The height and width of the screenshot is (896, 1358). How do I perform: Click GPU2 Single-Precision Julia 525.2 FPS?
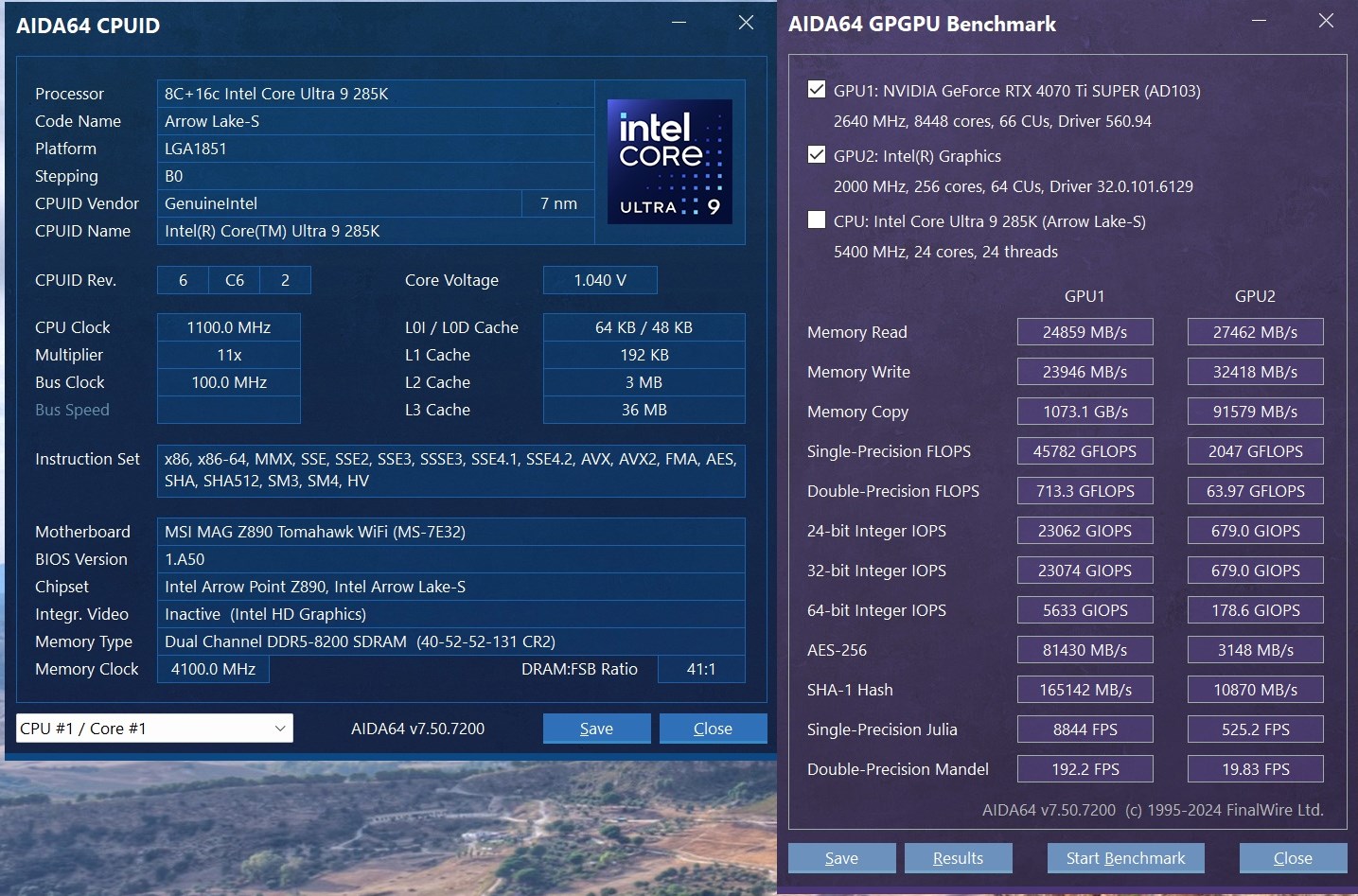(1256, 729)
